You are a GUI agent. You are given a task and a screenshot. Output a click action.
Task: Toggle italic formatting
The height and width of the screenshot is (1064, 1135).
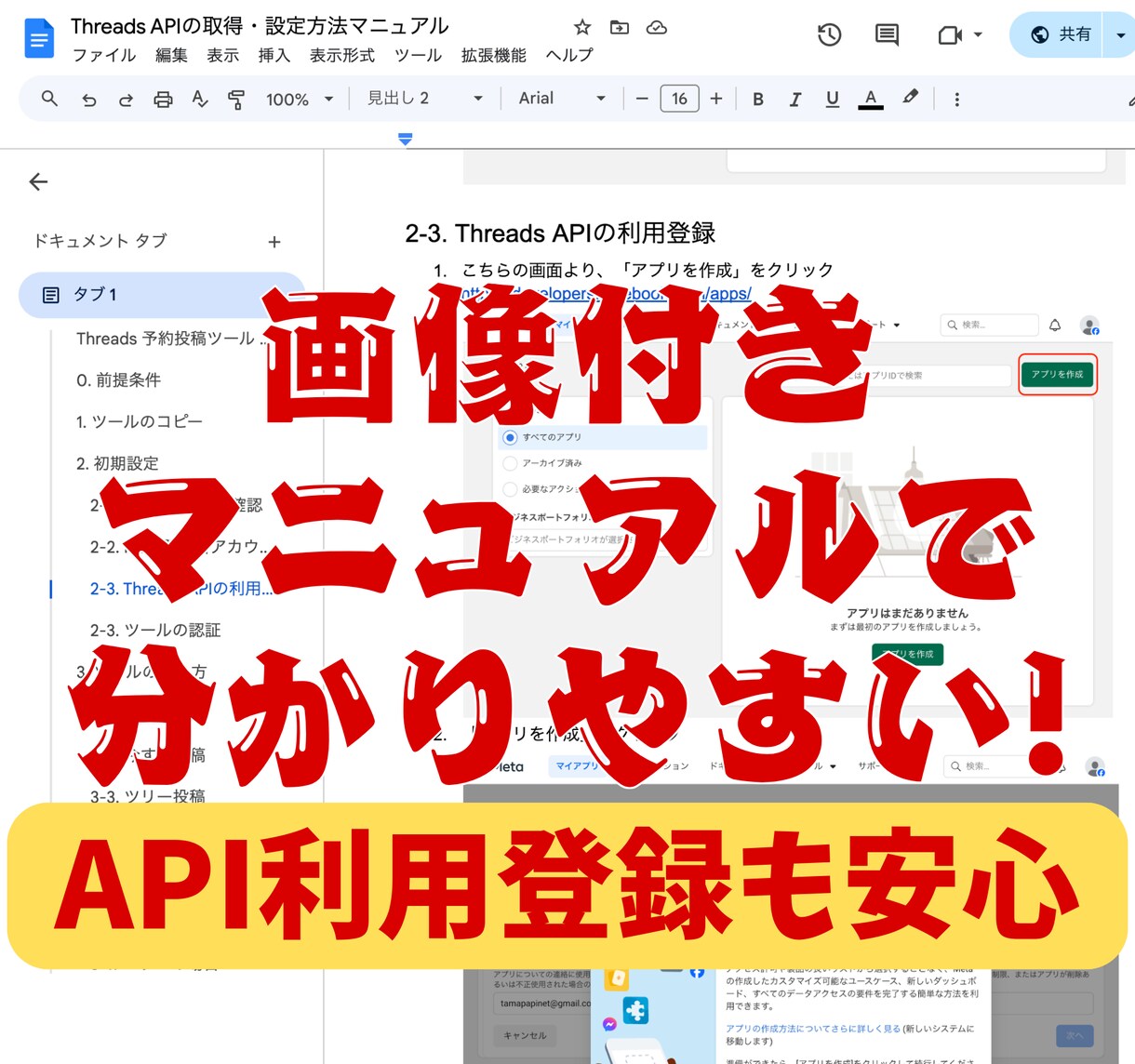click(795, 100)
